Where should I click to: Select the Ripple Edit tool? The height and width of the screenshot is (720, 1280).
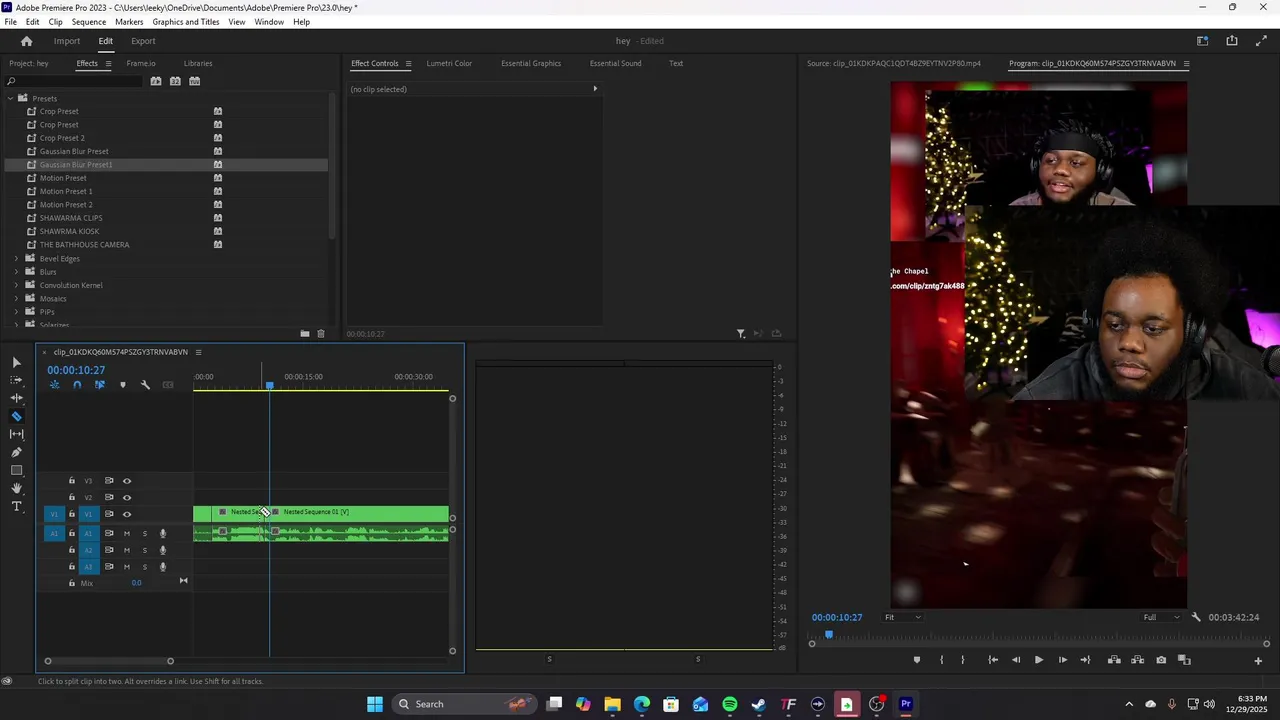16,398
